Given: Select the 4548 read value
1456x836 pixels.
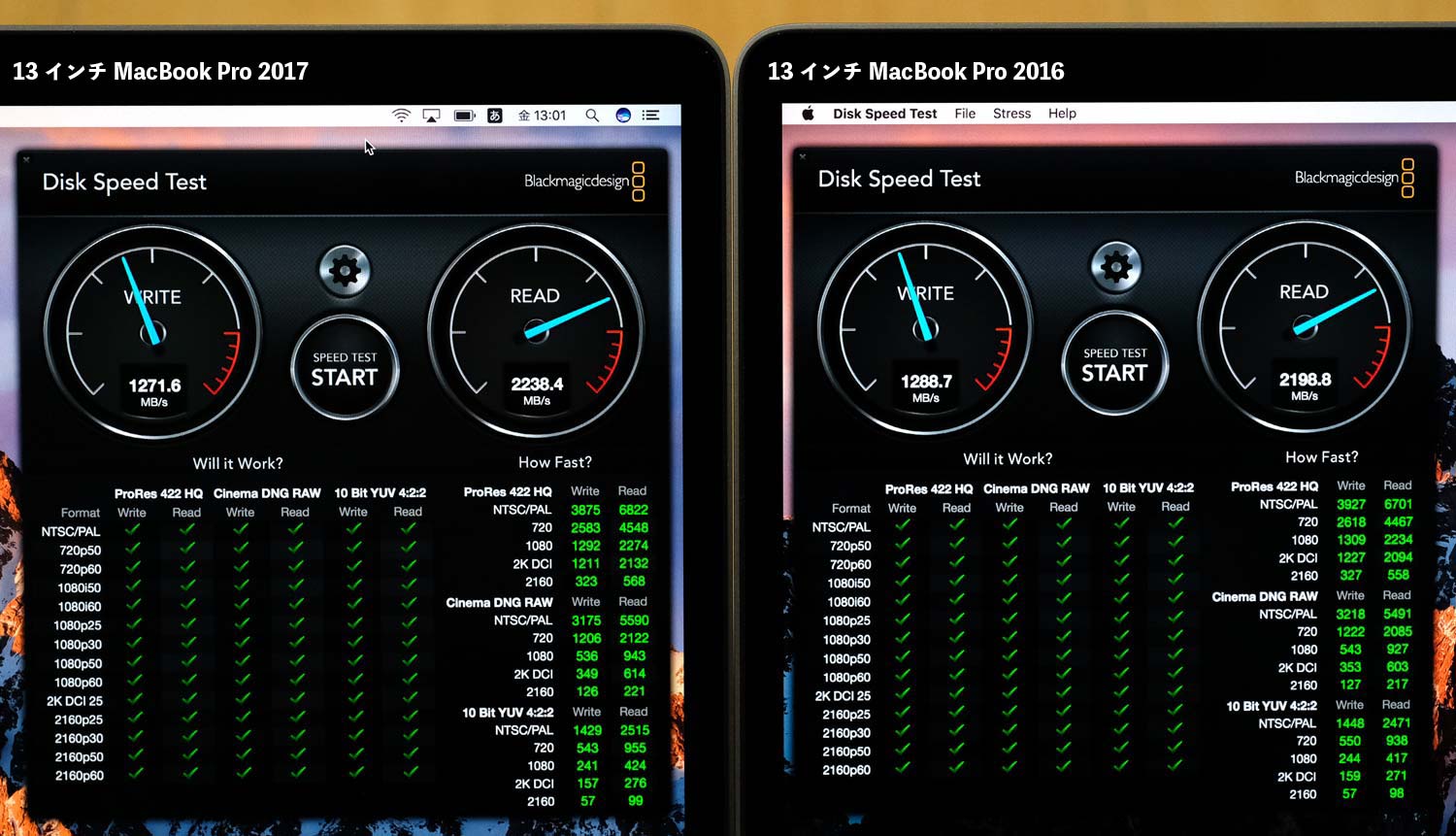Looking at the screenshot, I should pos(633,528).
